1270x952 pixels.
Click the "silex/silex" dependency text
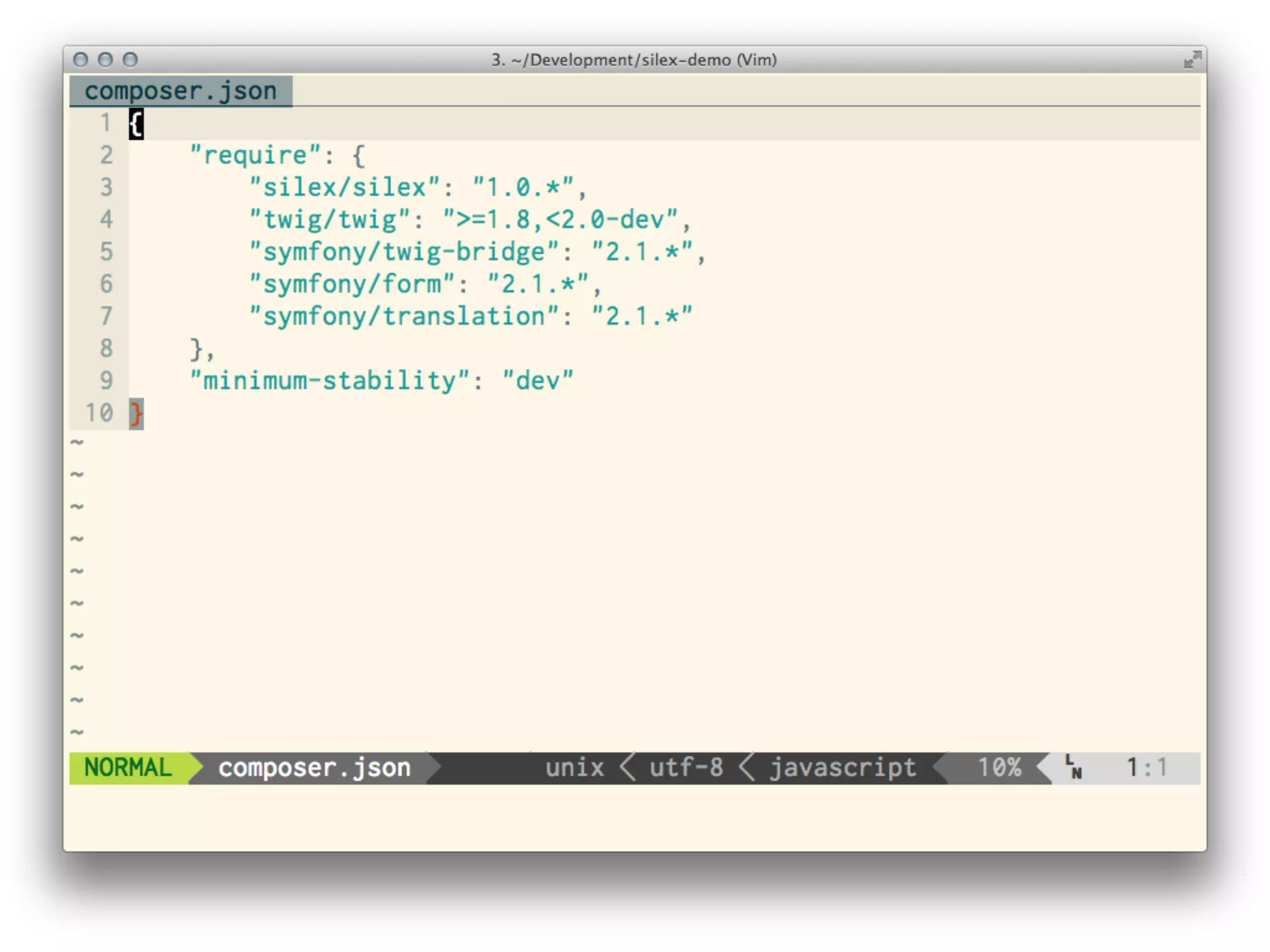(345, 187)
